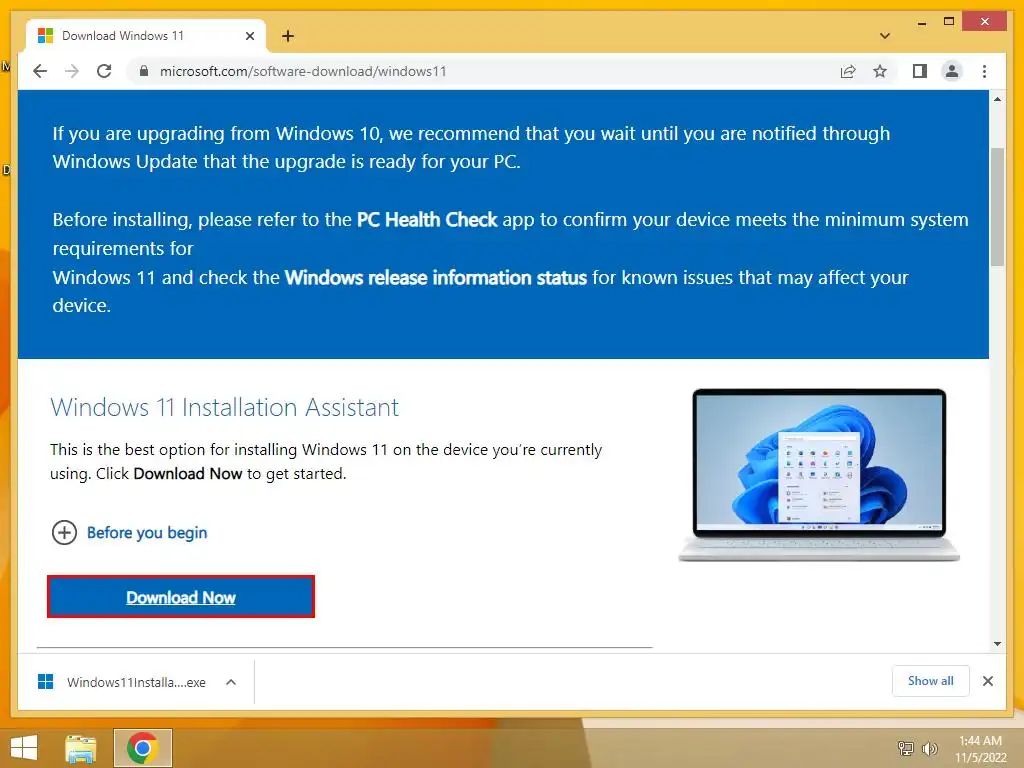Viewport: 1024px width, 768px height.
Task: Click the forward navigation arrow
Action: (72, 71)
